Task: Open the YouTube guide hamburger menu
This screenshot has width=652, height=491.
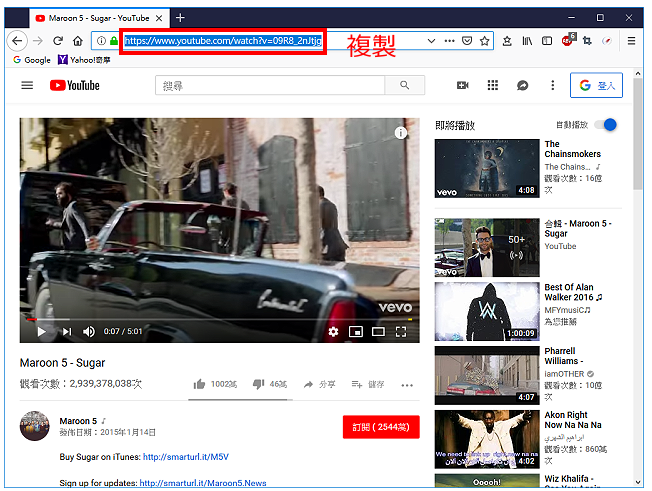Action: point(27,86)
